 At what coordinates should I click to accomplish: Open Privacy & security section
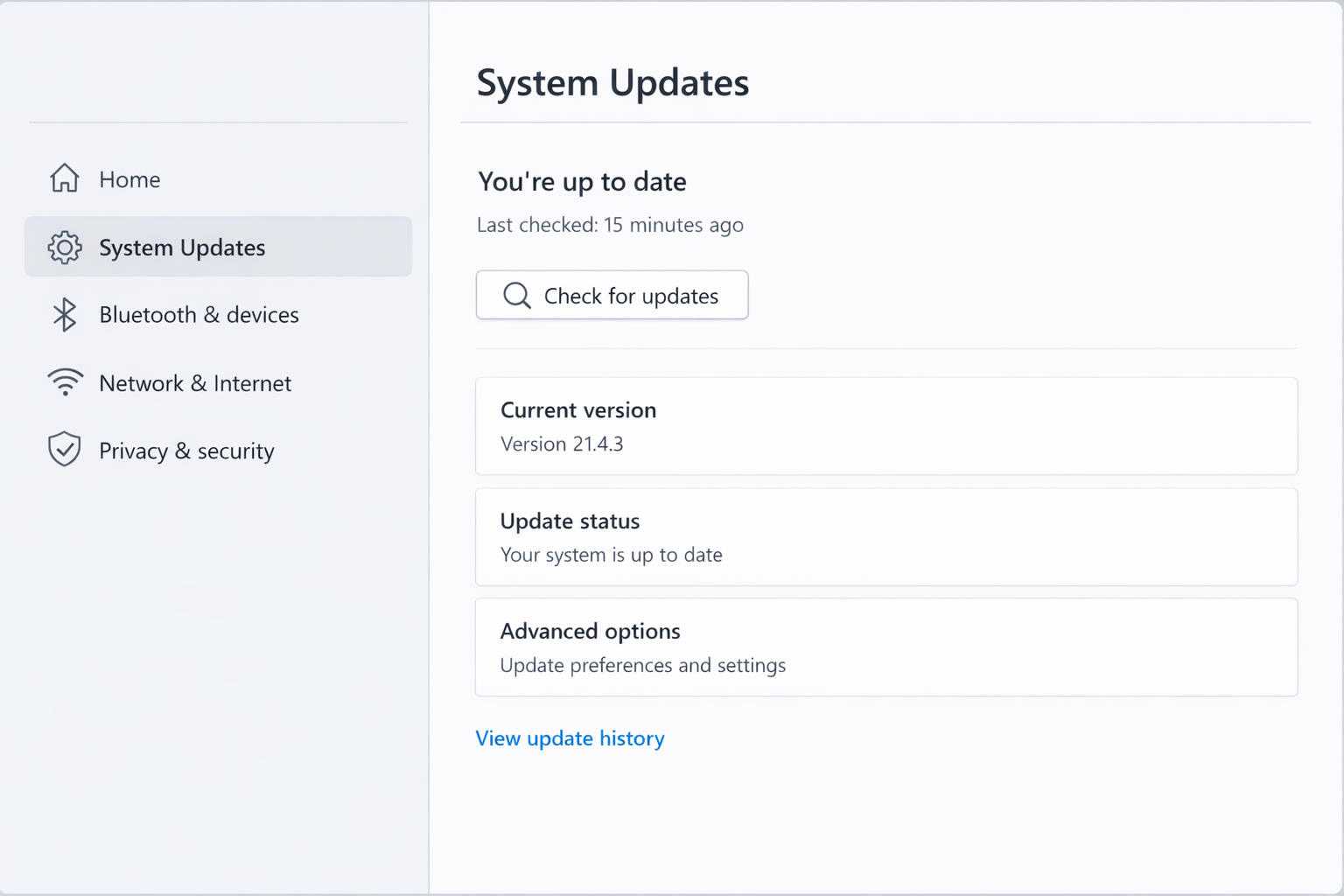tap(186, 451)
